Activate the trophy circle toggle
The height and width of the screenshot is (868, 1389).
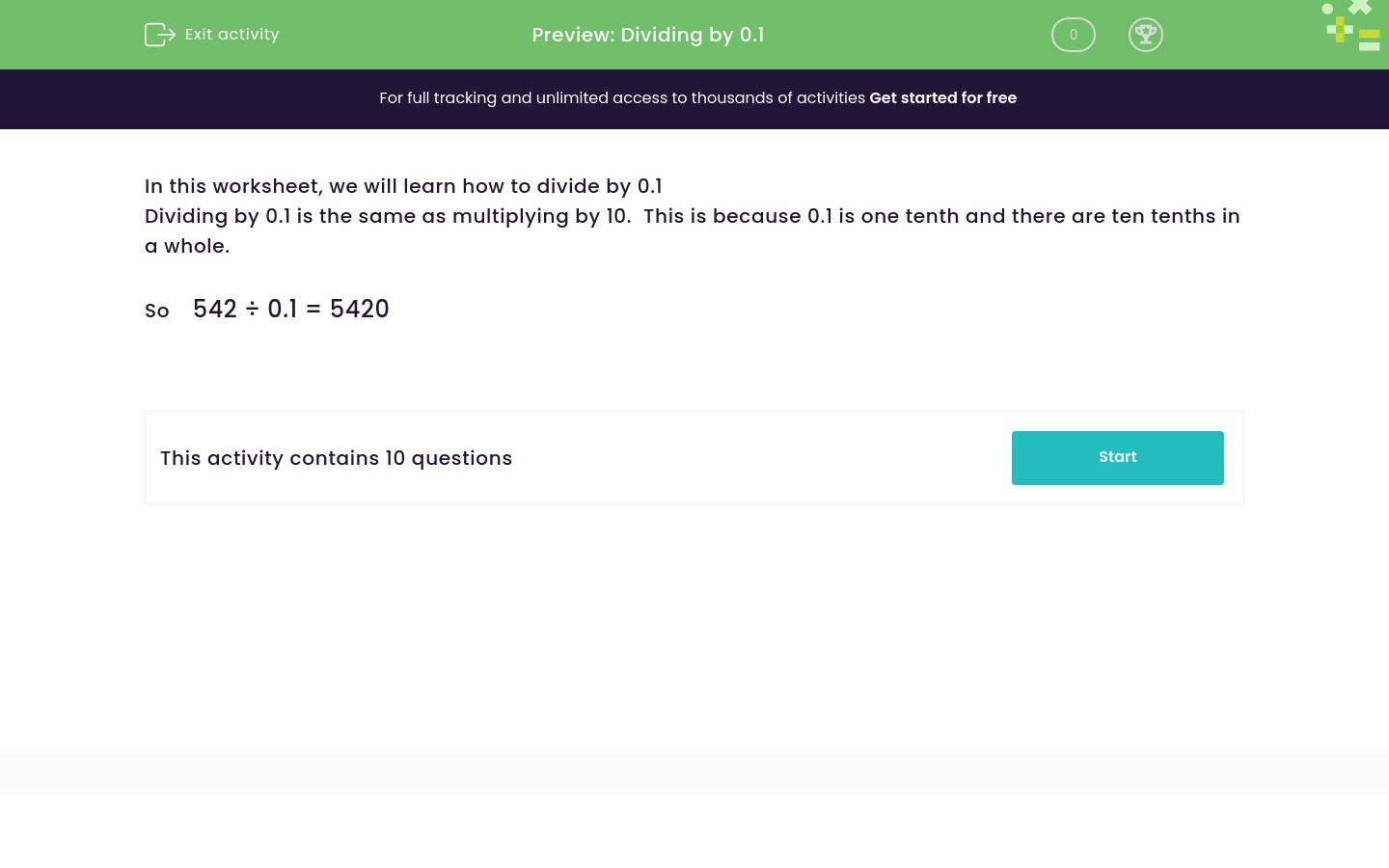(x=1146, y=35)
